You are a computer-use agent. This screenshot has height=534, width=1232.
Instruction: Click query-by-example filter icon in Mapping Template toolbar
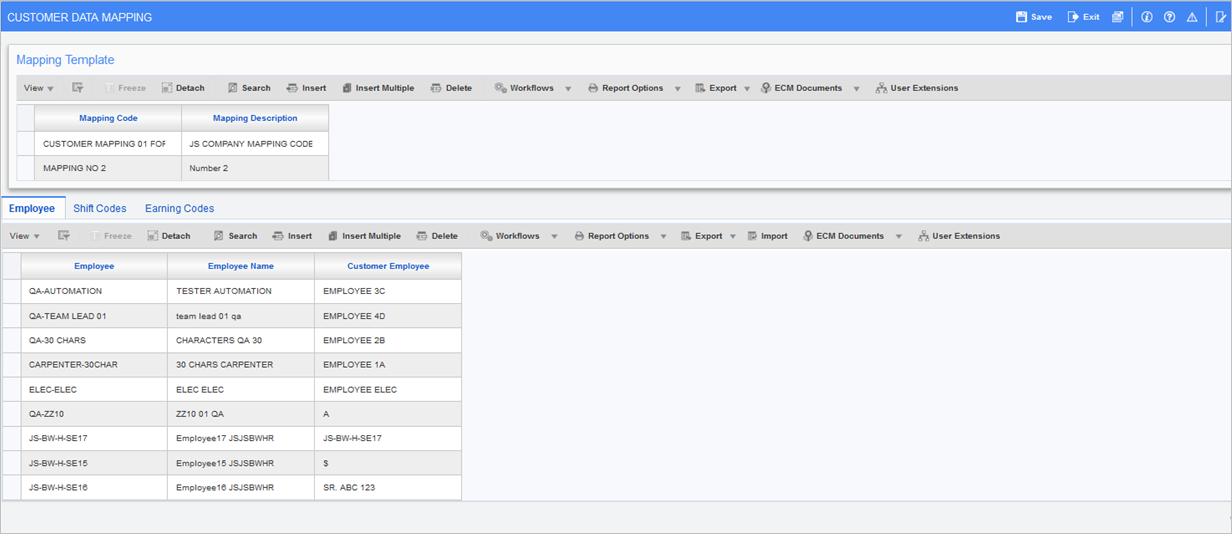[x=78, y=88]
